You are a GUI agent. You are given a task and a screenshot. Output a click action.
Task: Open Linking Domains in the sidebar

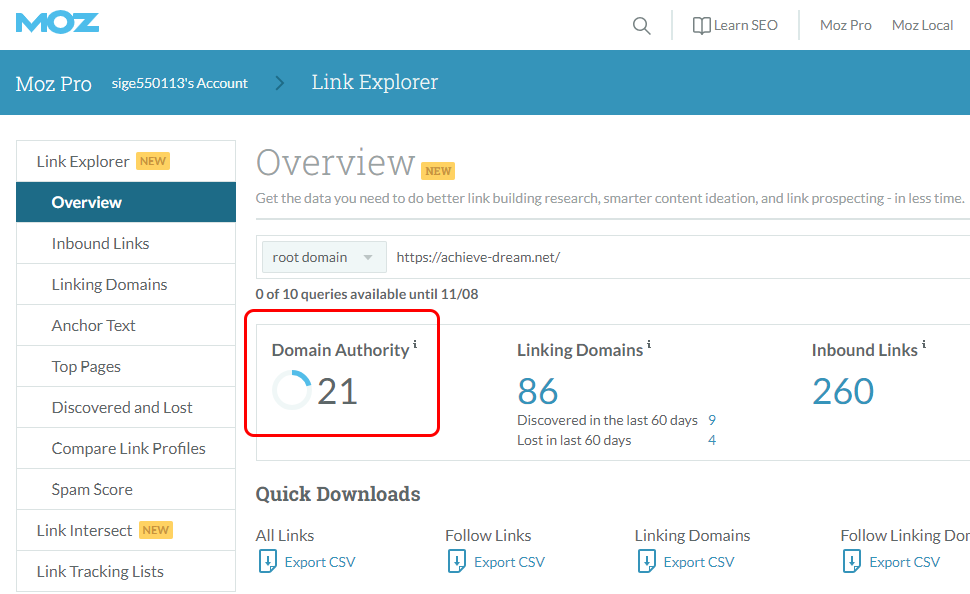point(126,284)
